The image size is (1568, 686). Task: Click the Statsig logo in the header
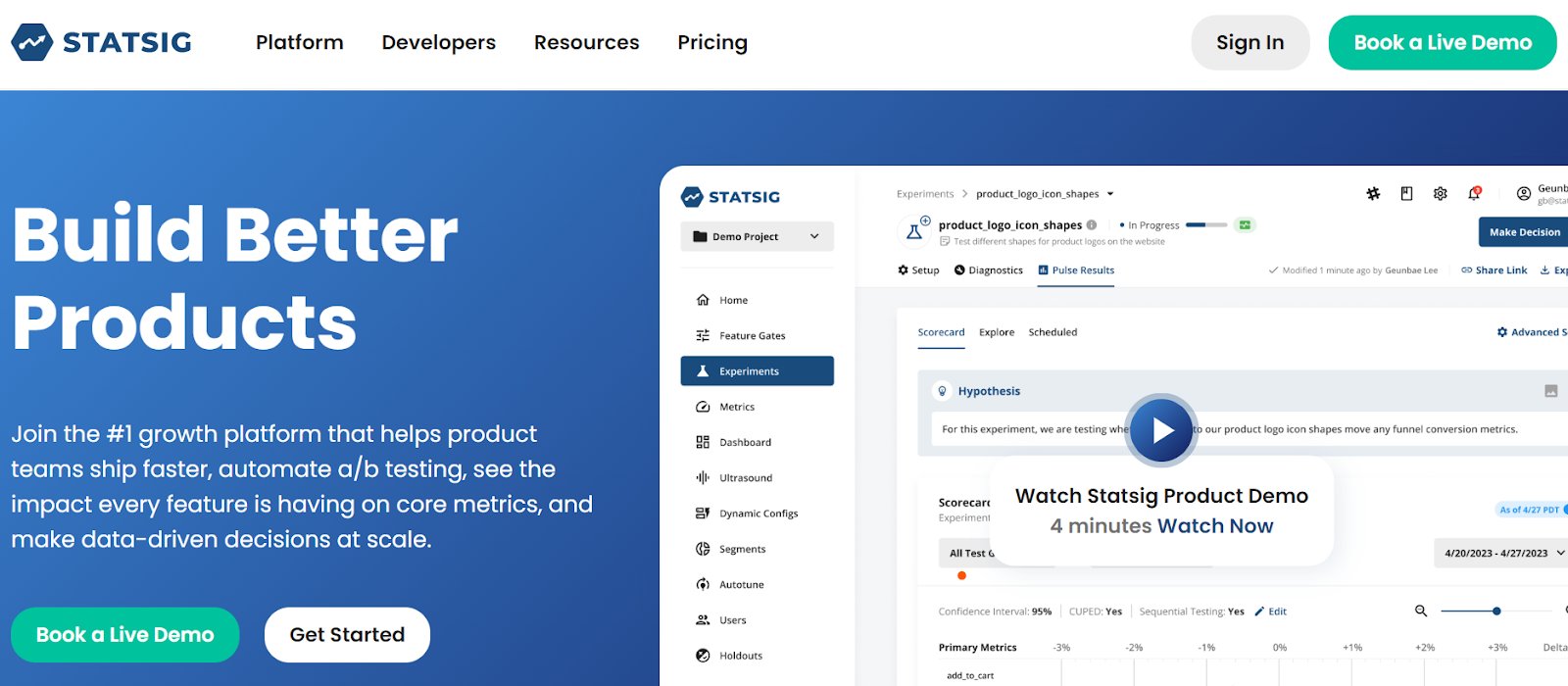point(102,42)
